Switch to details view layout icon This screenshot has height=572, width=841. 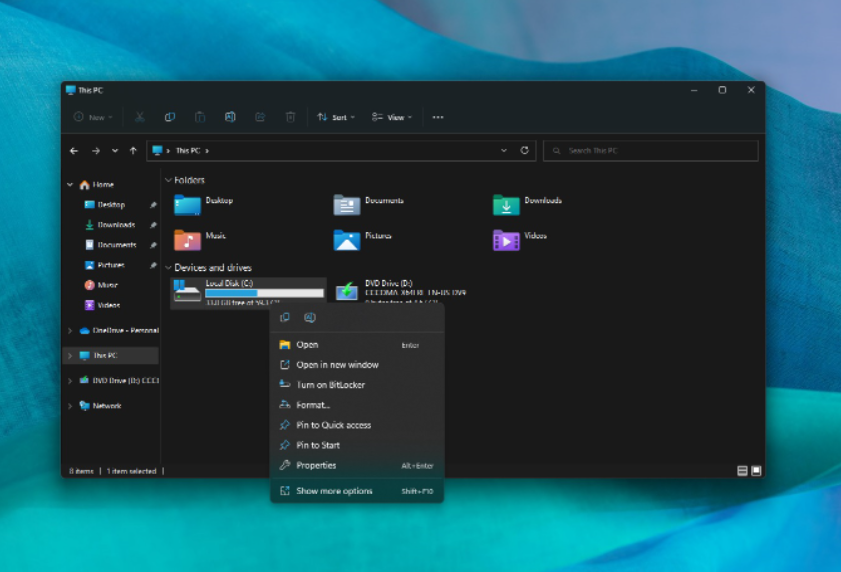coord(742,471)
